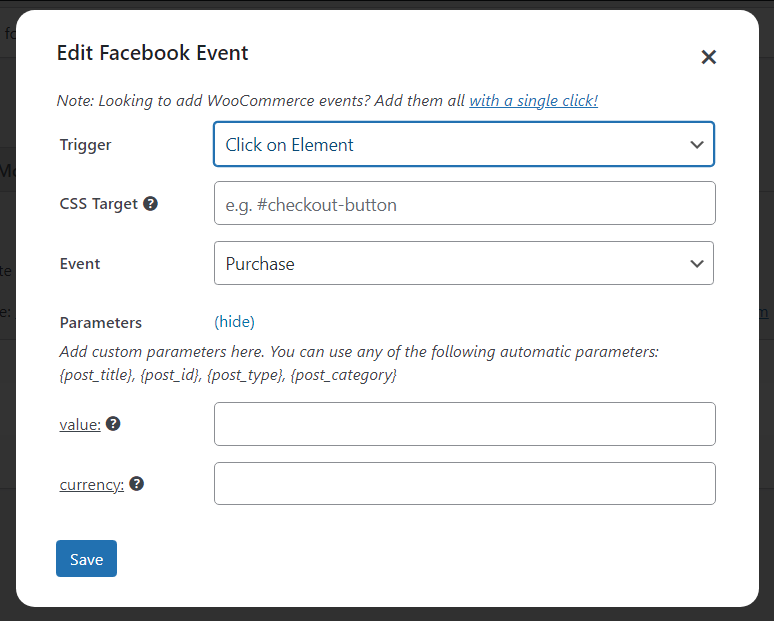Follow the 'with a single click!' link

[x=533, y=100]
